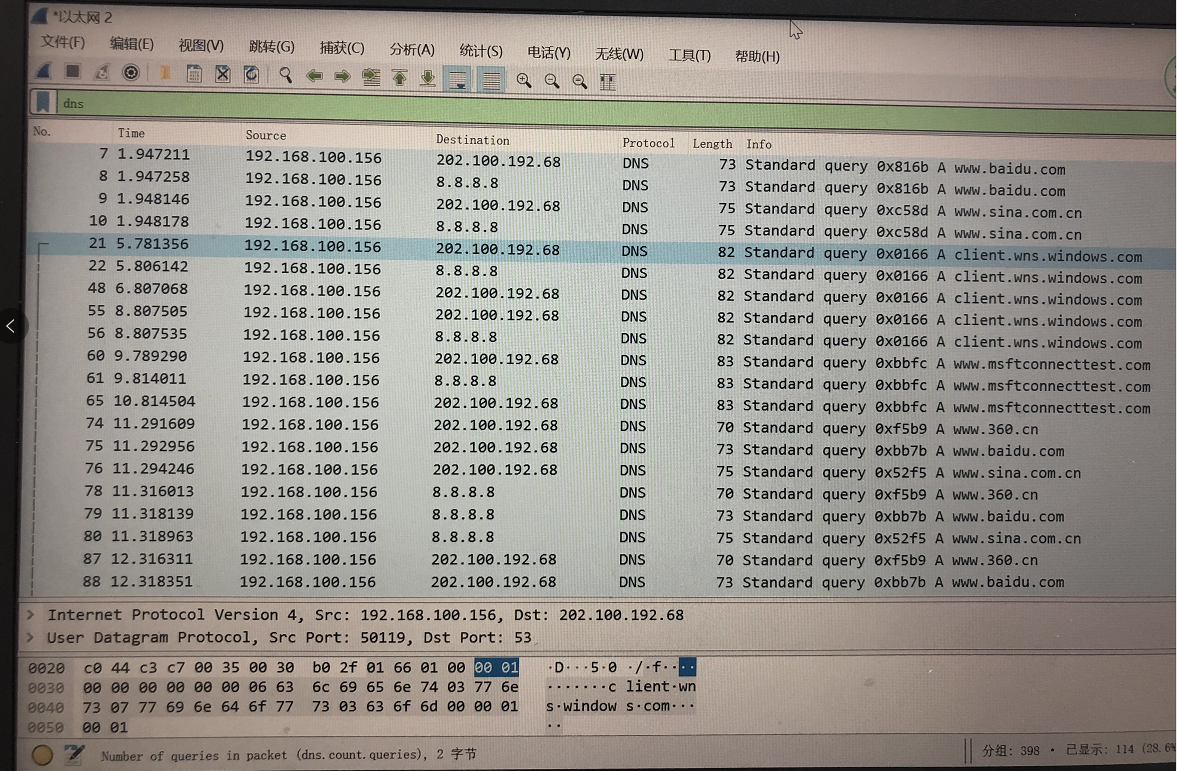Open the 电话(Y) menu
1177x771 pixels.
coord(549,53)
